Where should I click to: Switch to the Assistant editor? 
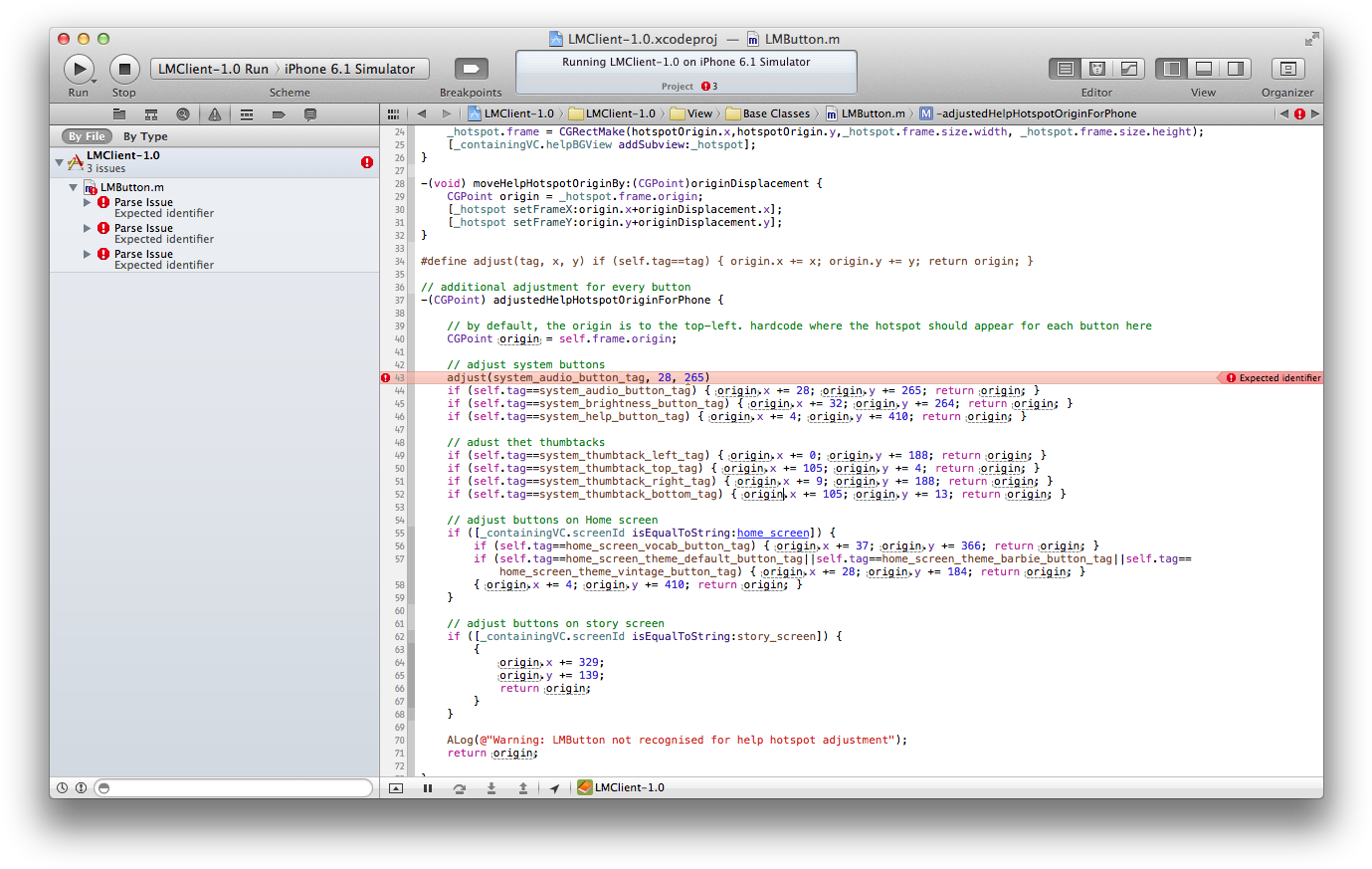tap(1097, 69)
